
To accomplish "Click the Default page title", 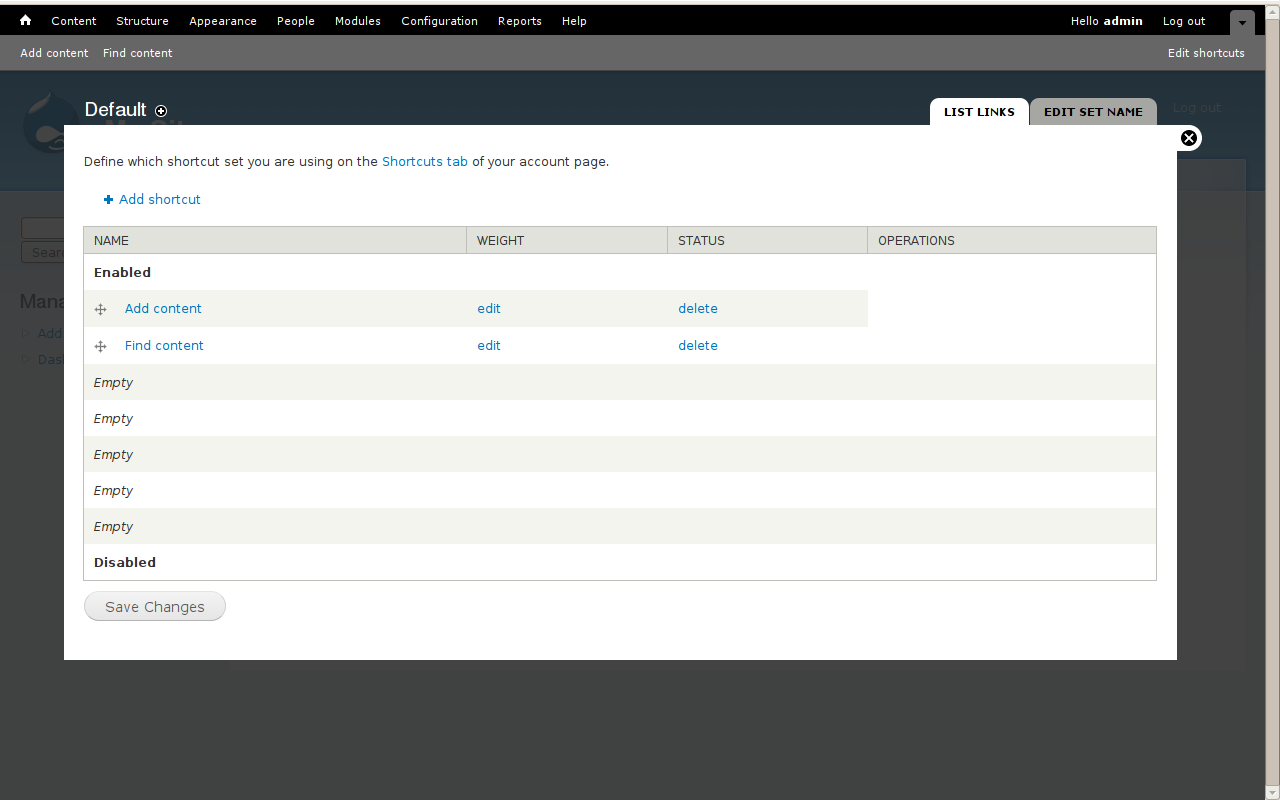I will tap(116, 109).
